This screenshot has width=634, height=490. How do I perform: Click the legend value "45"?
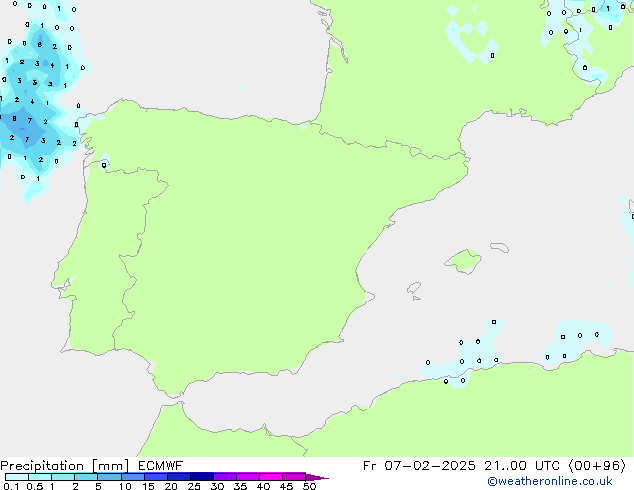[x=286, y=486]
